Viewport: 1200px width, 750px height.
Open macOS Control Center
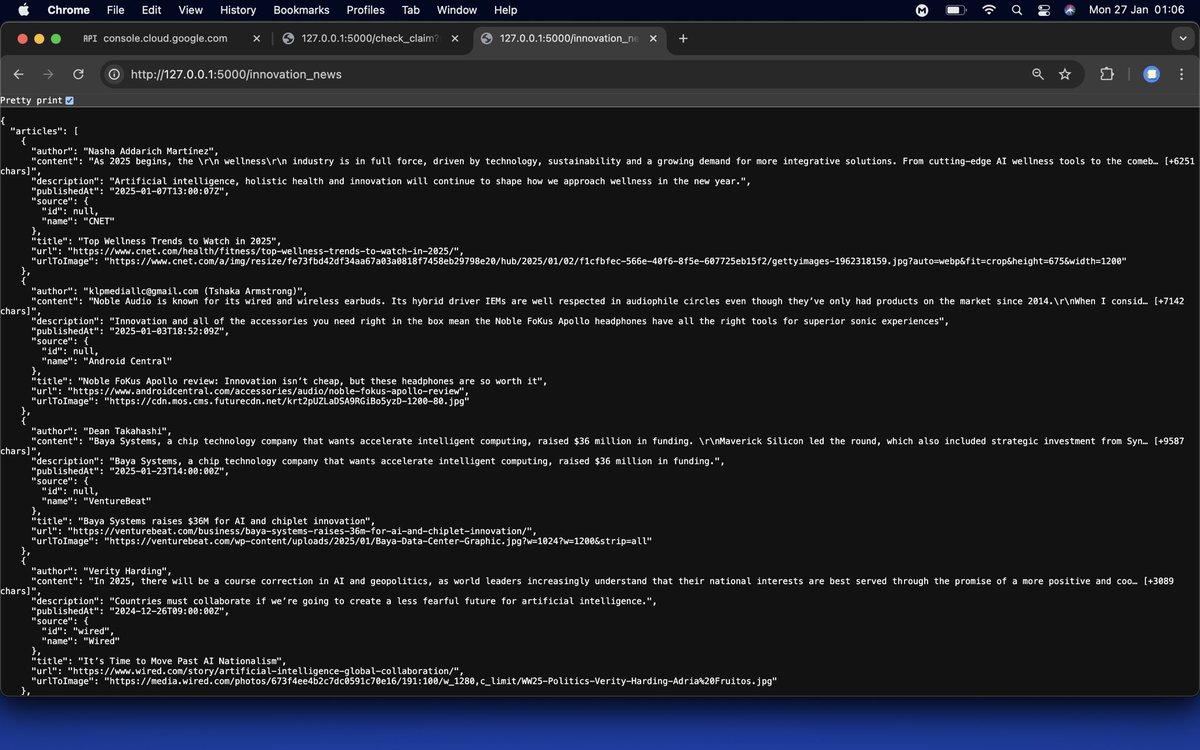pyautogui.click(x=1044, y=10)
